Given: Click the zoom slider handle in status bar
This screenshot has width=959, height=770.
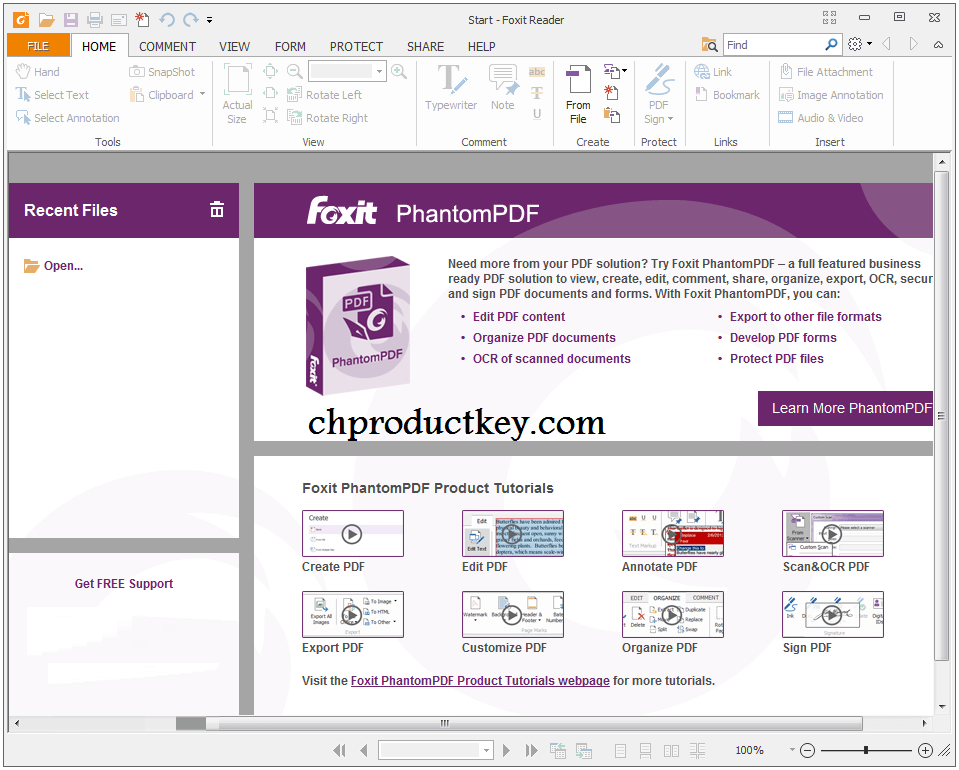Looking at the screenshot, I should (866, 750).
